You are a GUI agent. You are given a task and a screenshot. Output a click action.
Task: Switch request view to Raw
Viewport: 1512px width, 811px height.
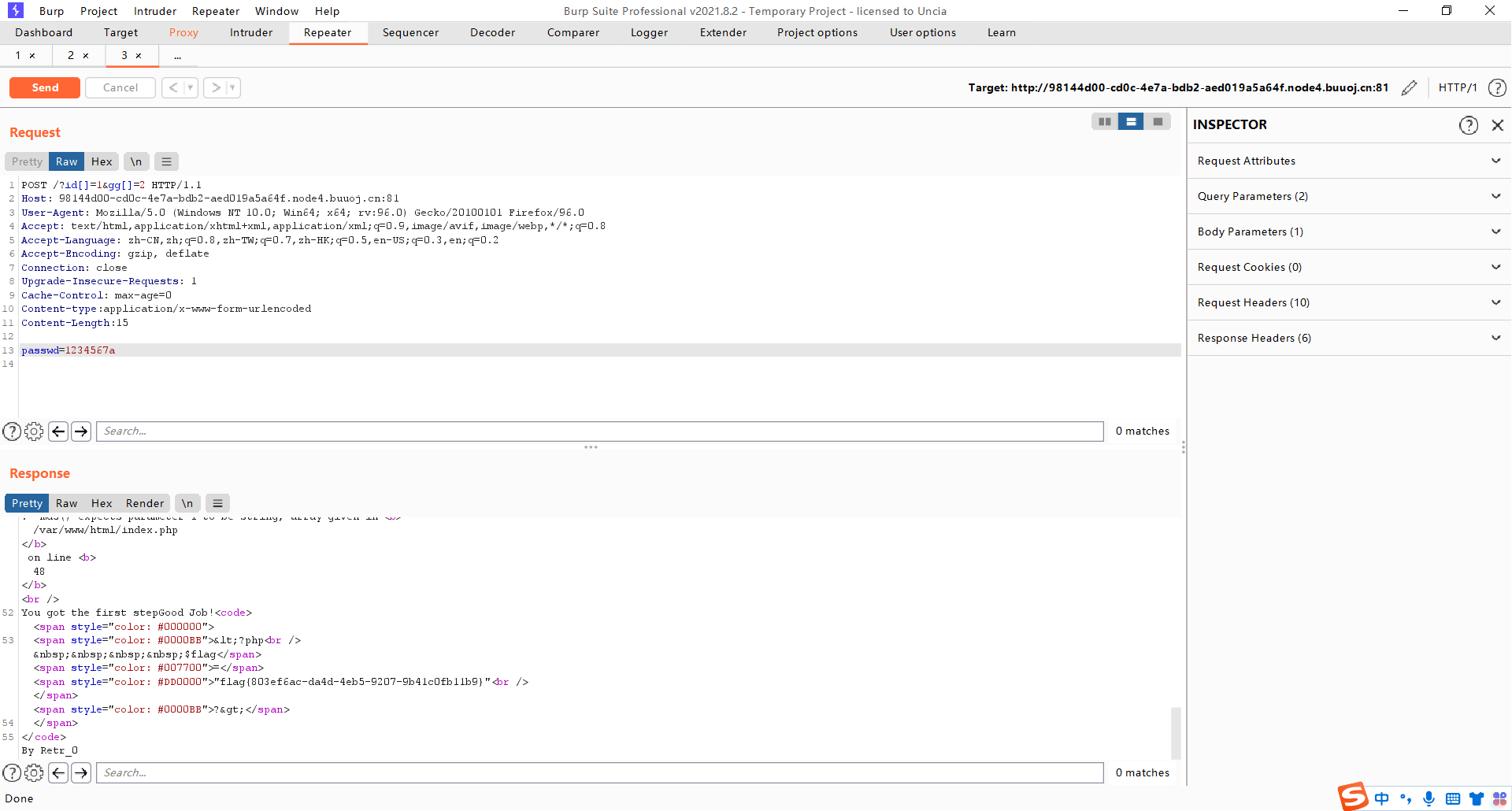pos(66,161)
